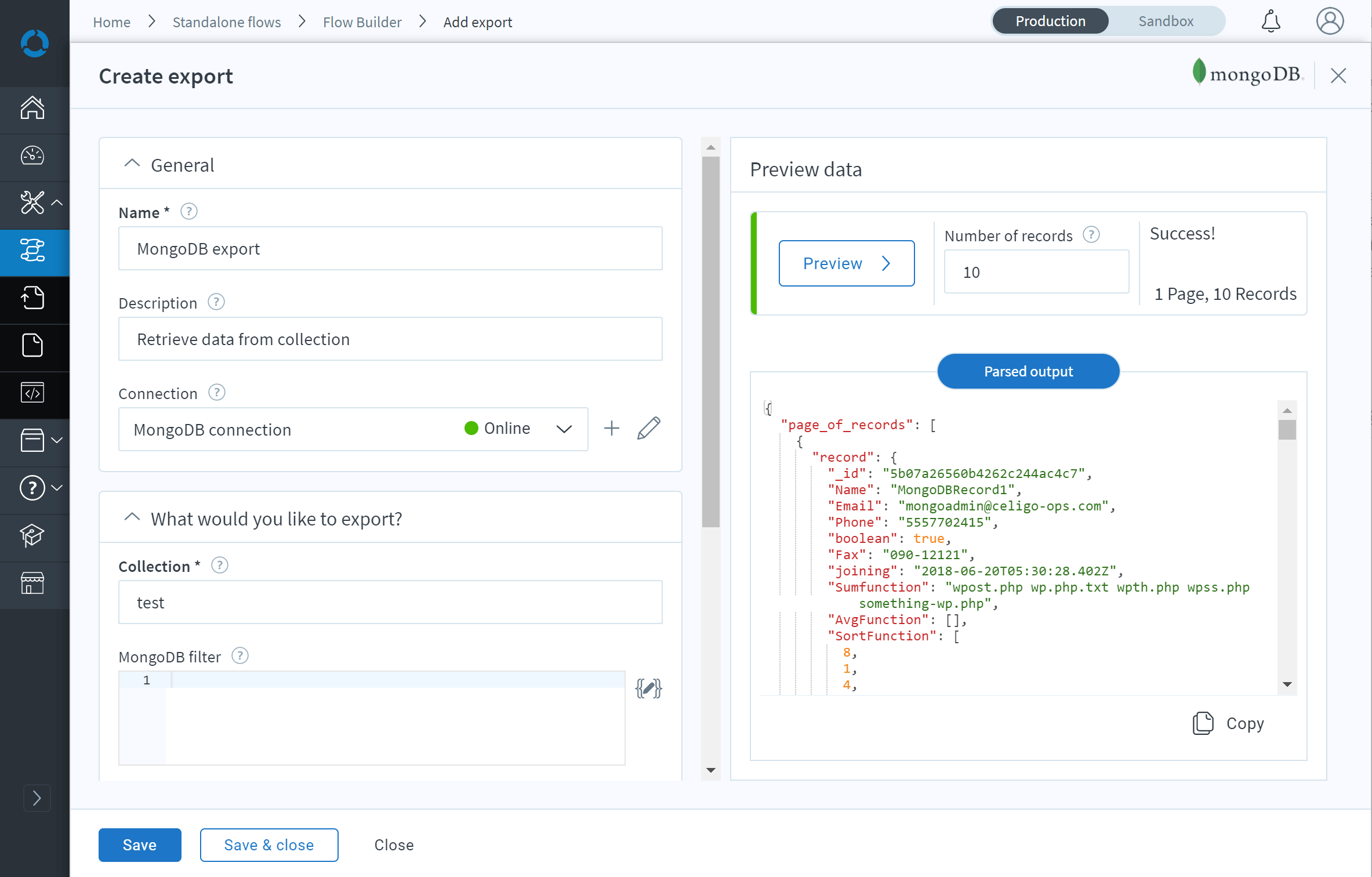Add a new connection with plus icon
Screen dimensions: 1372x877
point(611,429)
